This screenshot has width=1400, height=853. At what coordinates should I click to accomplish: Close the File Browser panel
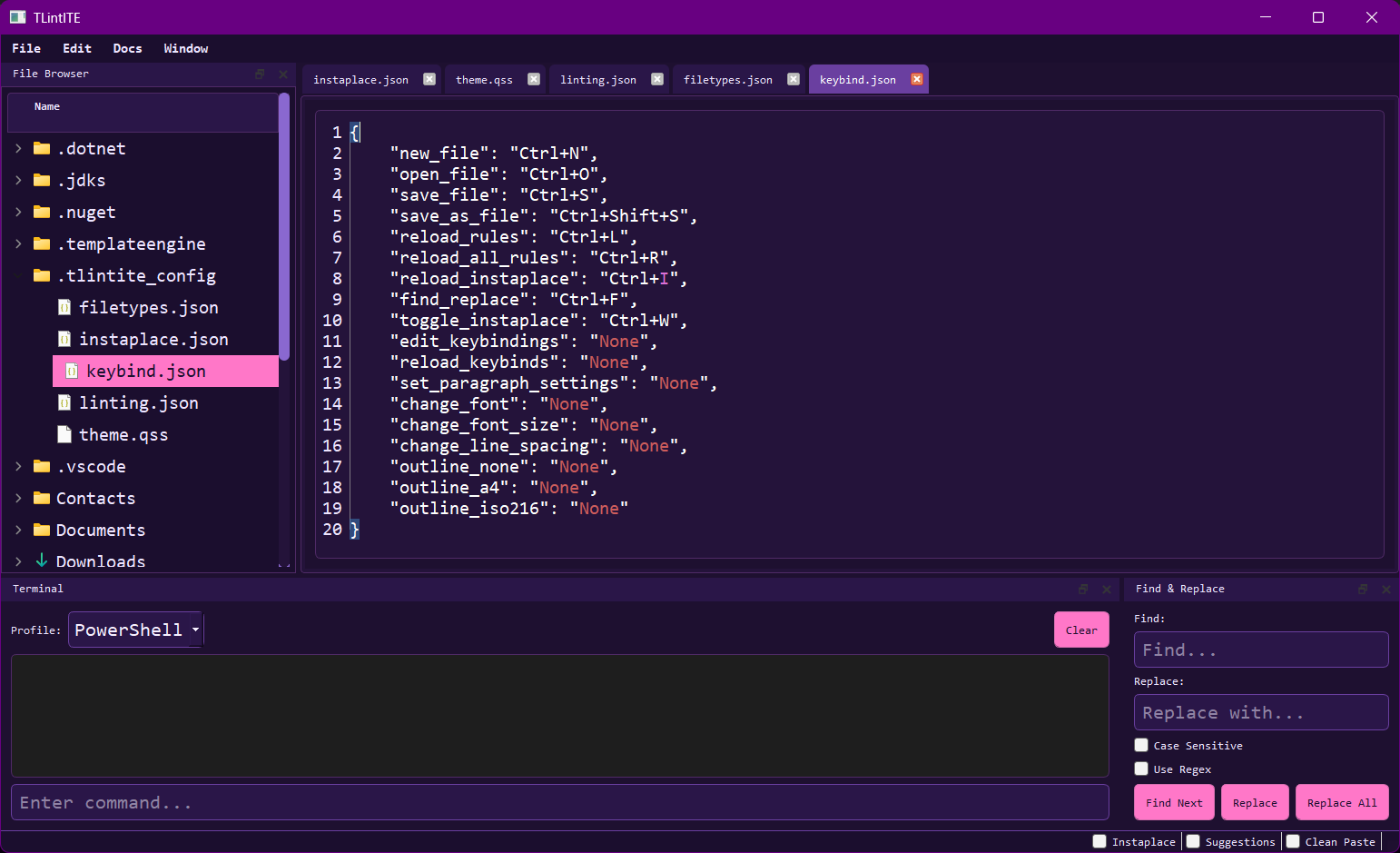282,74
